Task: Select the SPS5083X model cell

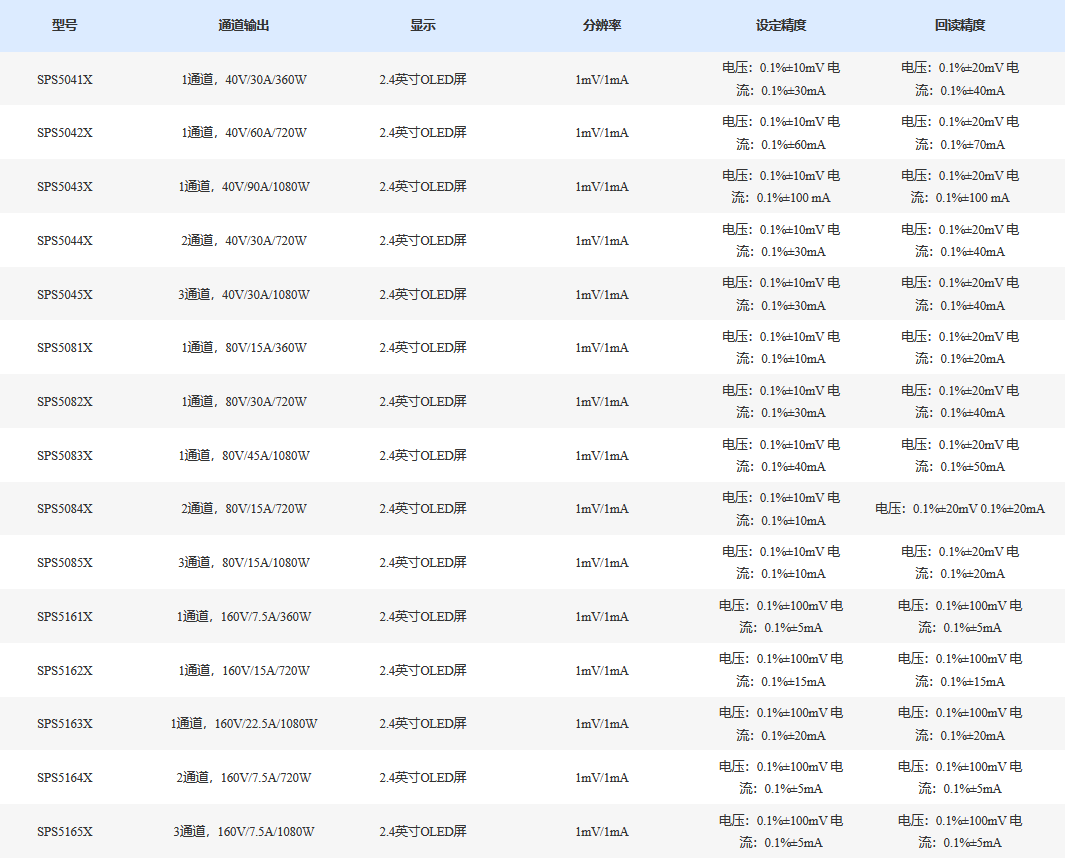Action: (x=65, y=456)
